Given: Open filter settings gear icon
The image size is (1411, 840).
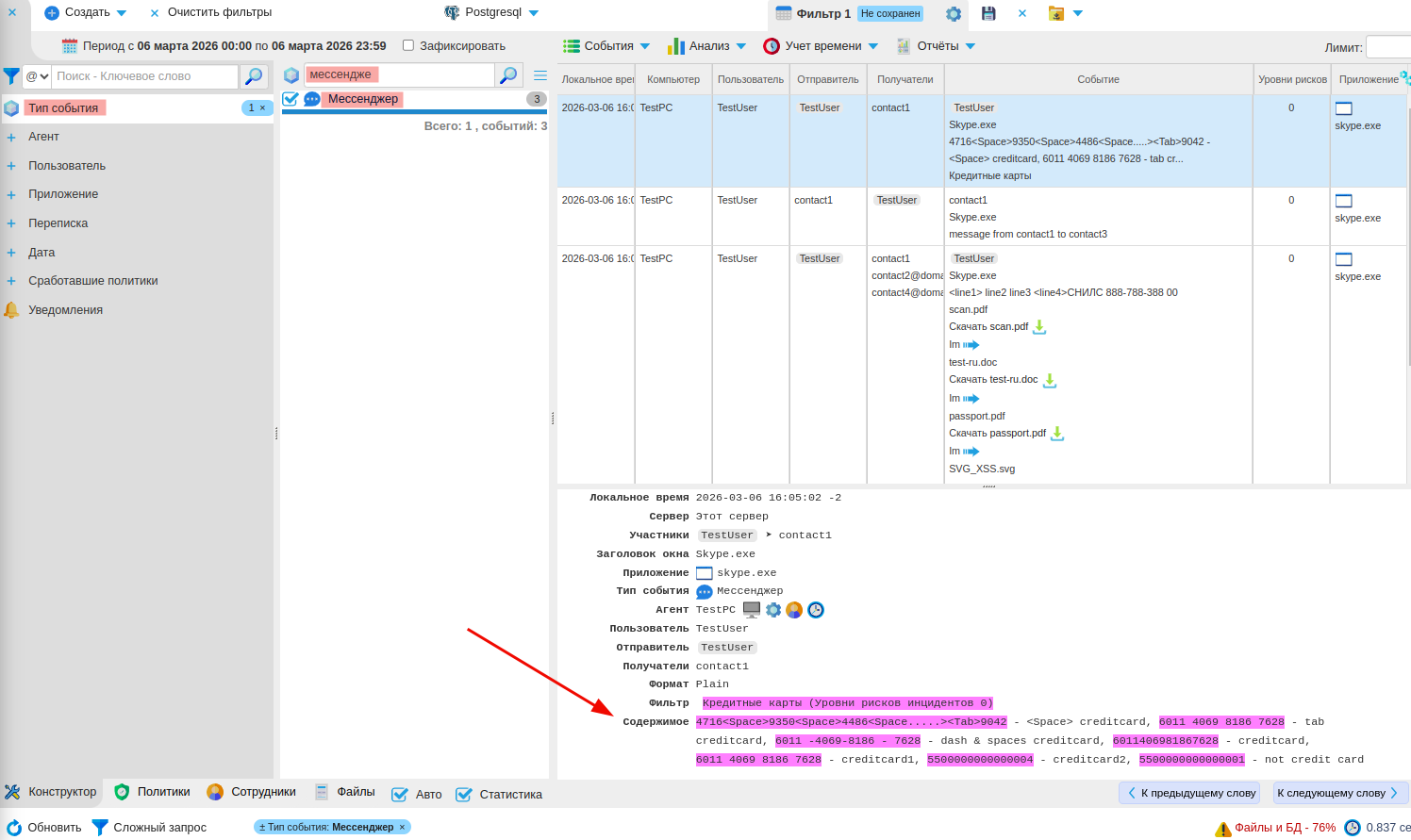Looking at the screenshot, I should tap(954, 13).
